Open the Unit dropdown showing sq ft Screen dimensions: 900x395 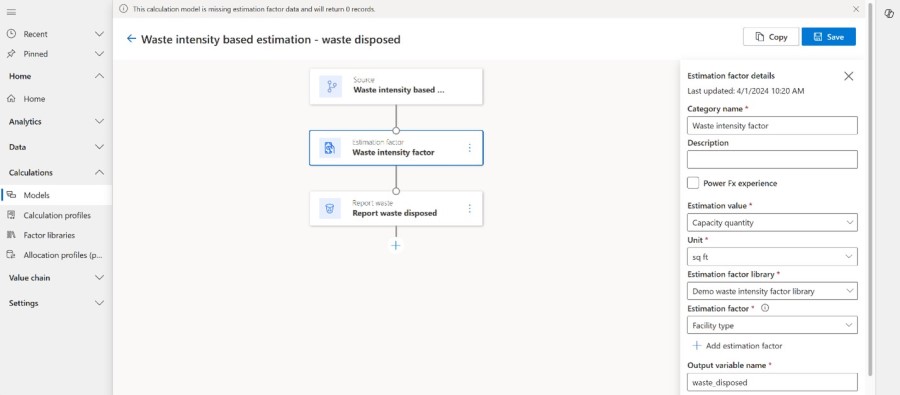tap(772, 257)
